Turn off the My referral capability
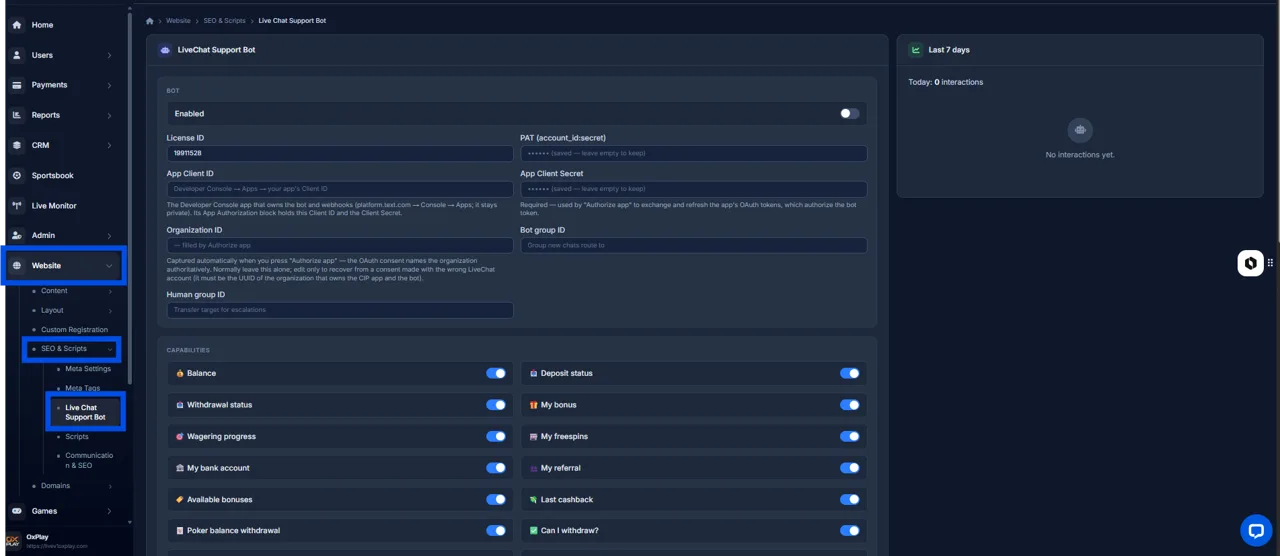The image size is (1280, 556). point(850,468)
